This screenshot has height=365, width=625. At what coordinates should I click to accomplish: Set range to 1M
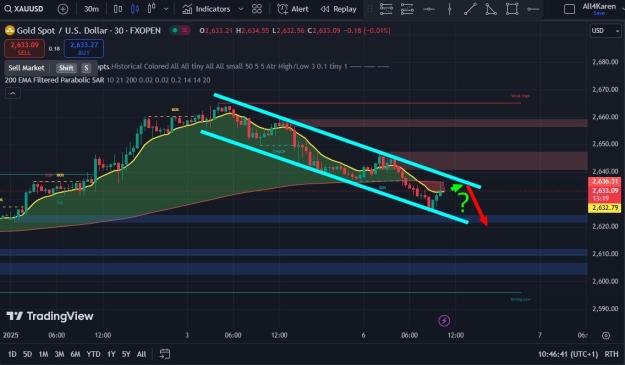click(43, 354)
